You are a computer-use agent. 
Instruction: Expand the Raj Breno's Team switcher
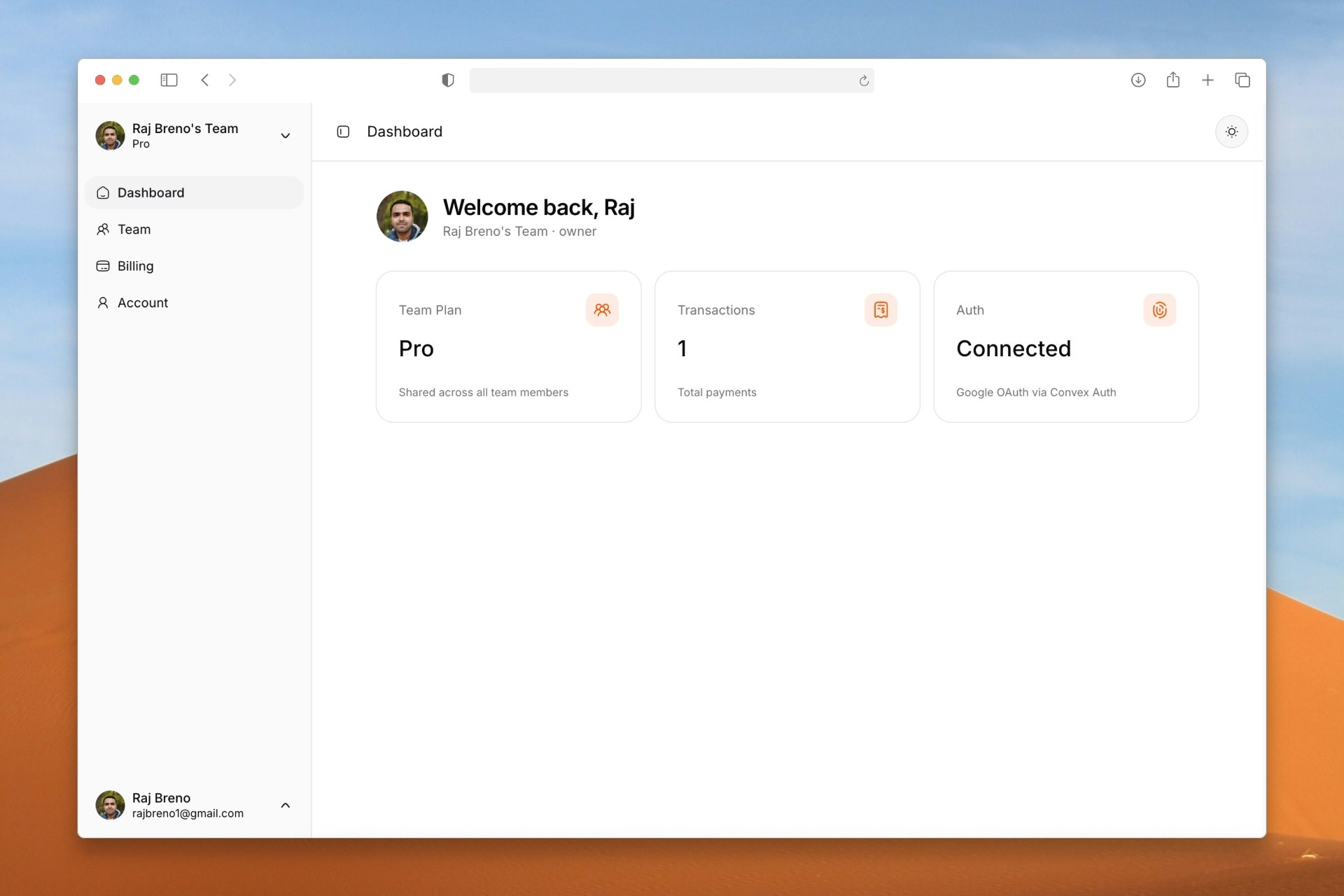285,136
